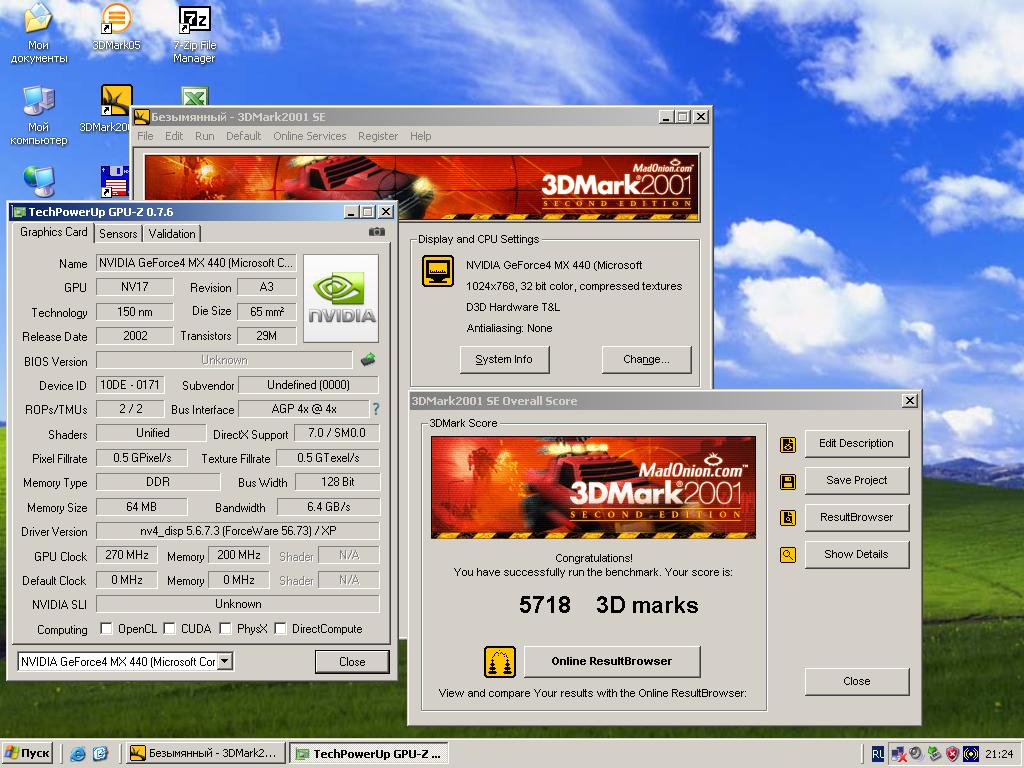
Task: Click the Driver Version field
Action: pyautogui.click(x=238, y=530)
